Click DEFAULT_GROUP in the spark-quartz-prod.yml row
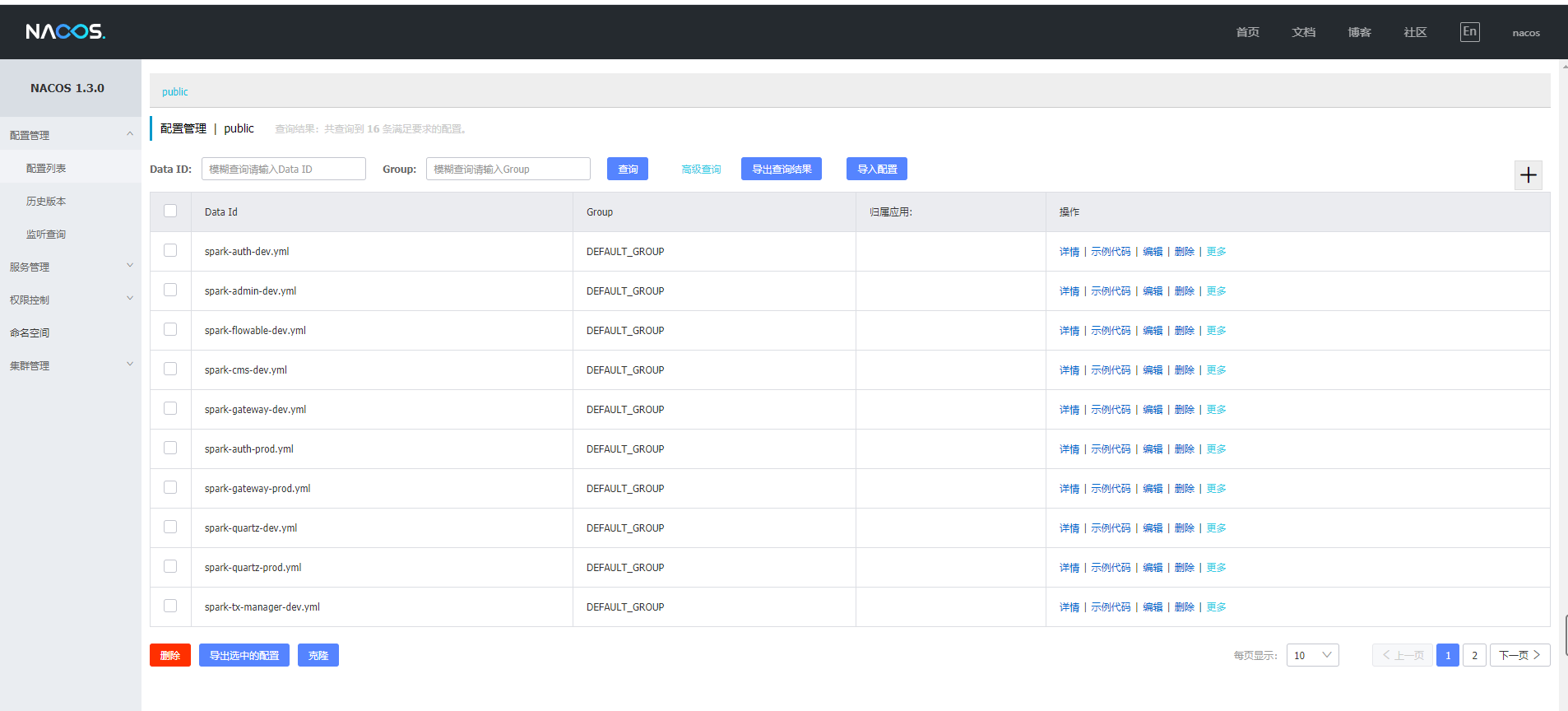The width and height of the screenshot is (1568, 711). 625,568
